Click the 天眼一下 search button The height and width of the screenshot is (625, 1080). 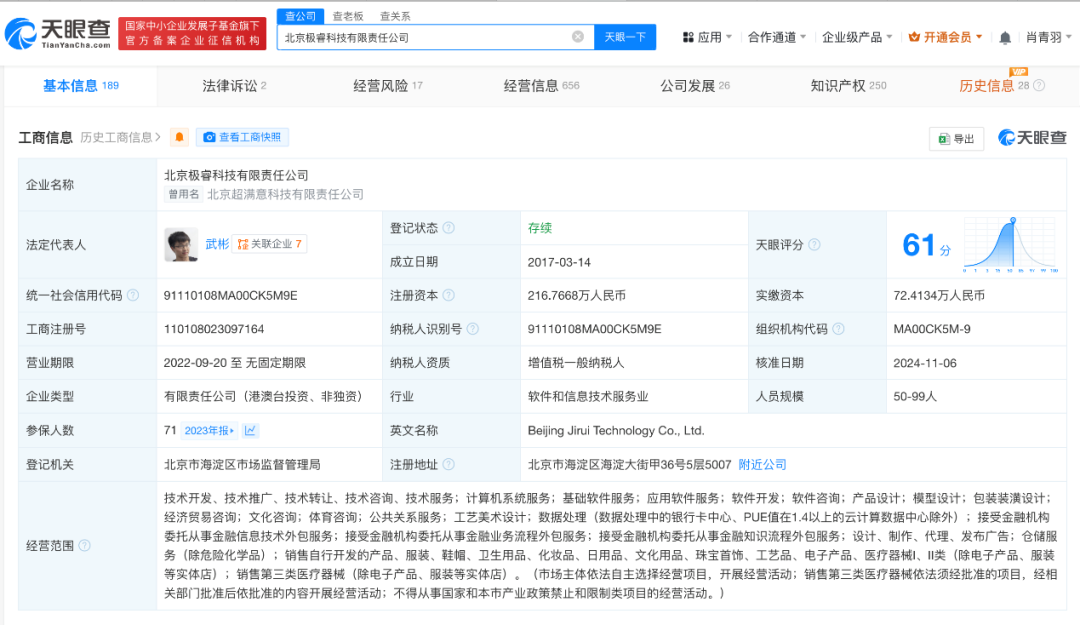[625, 37]
